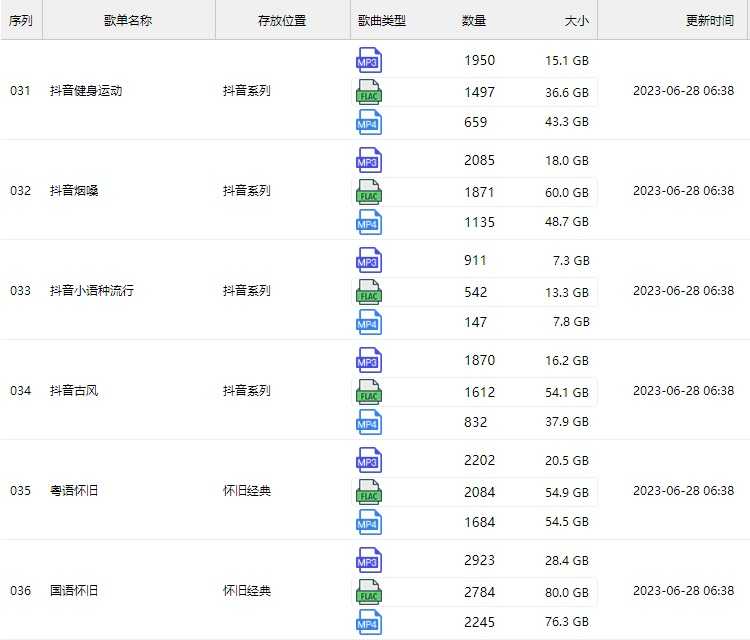750x640 pixels.
Task: Select playlist name 粤语怀旧
Action: 74,490
